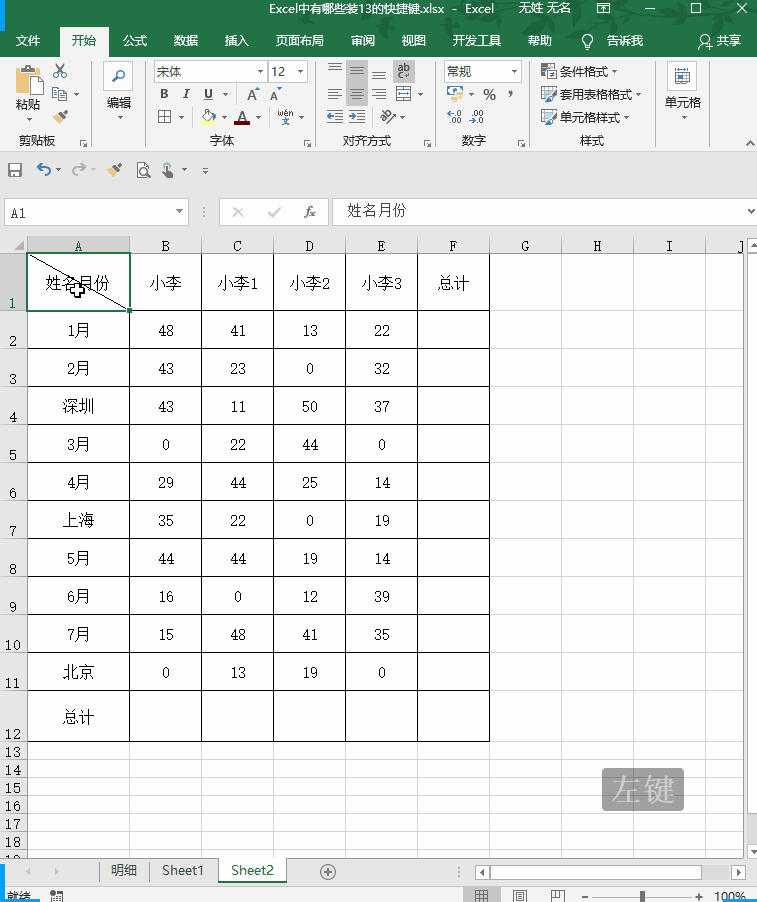Open the Name Box dropdown arrow
This screenshot has width=757, height=902.
click(179, 212)
